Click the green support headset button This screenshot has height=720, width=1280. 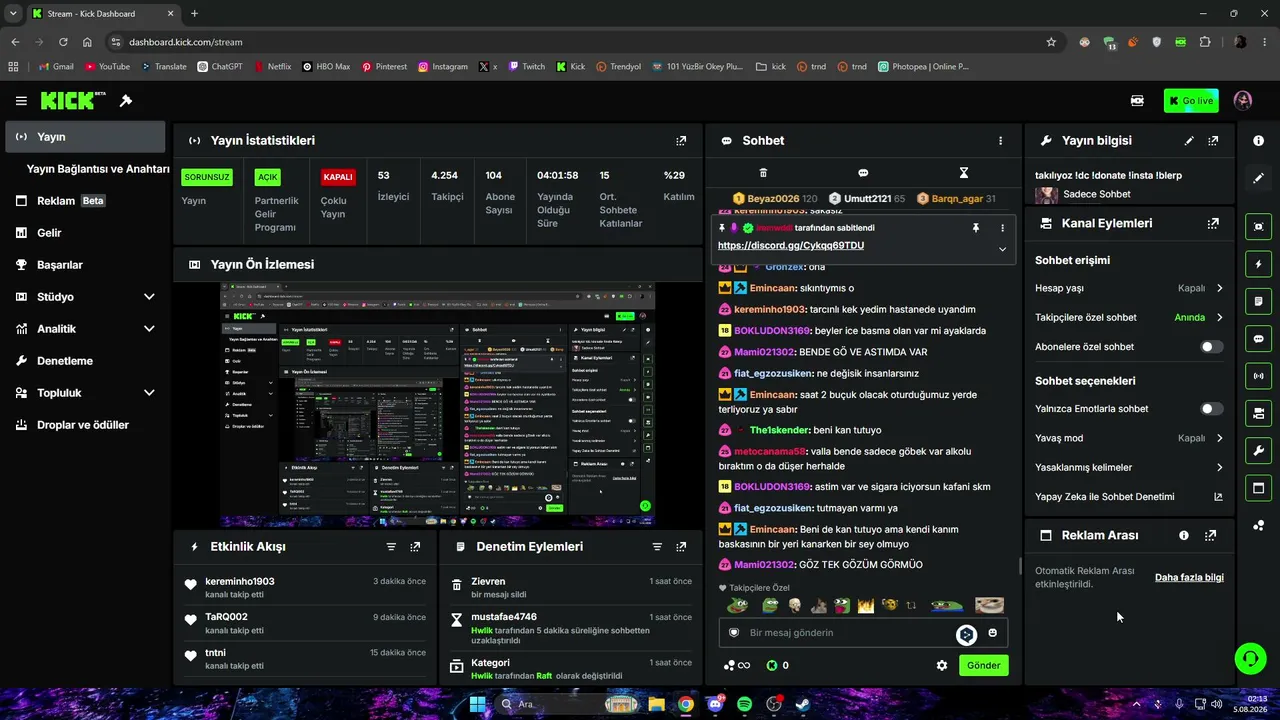tap(1250, 658)
